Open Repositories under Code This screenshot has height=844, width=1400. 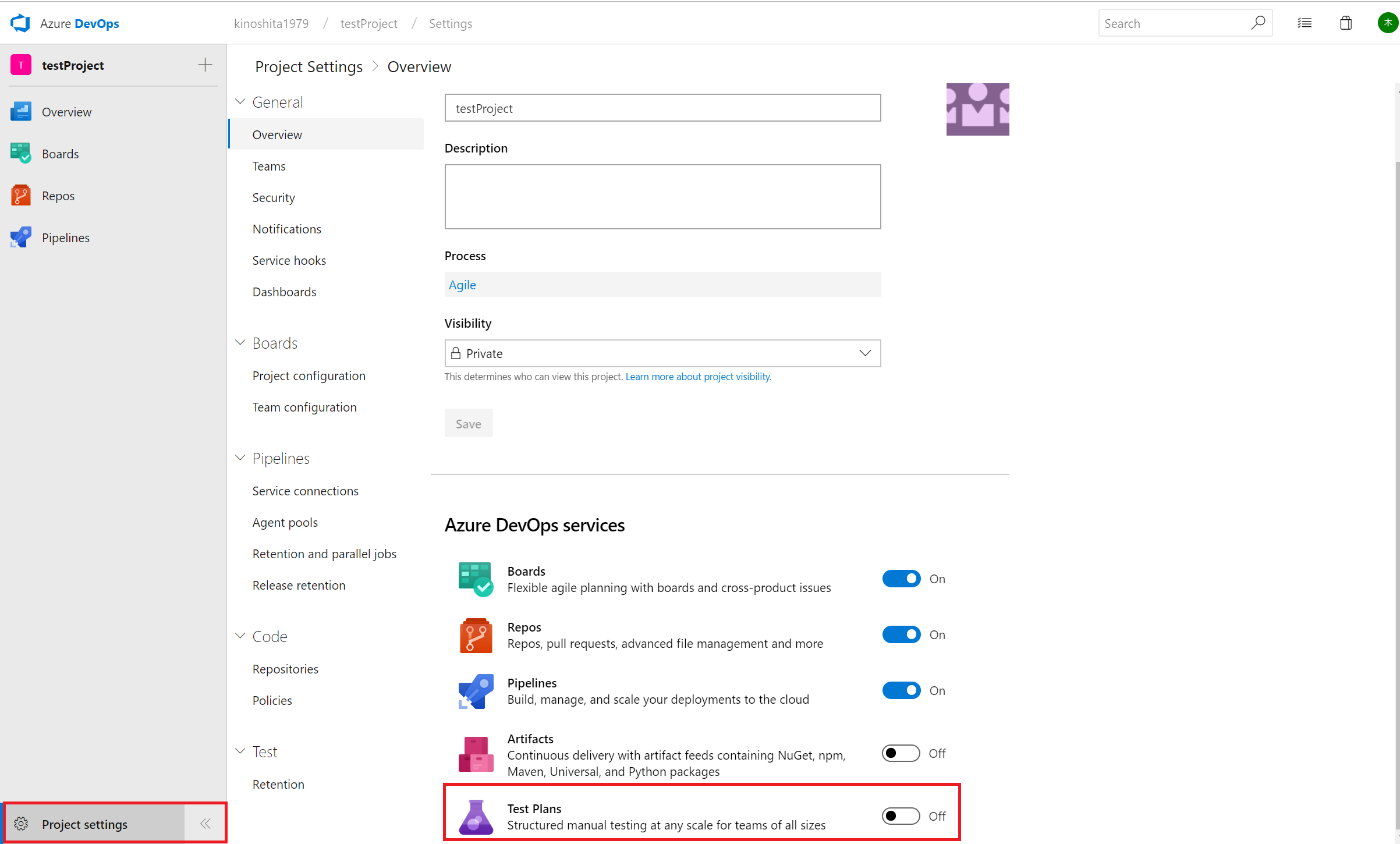(285, 669)
